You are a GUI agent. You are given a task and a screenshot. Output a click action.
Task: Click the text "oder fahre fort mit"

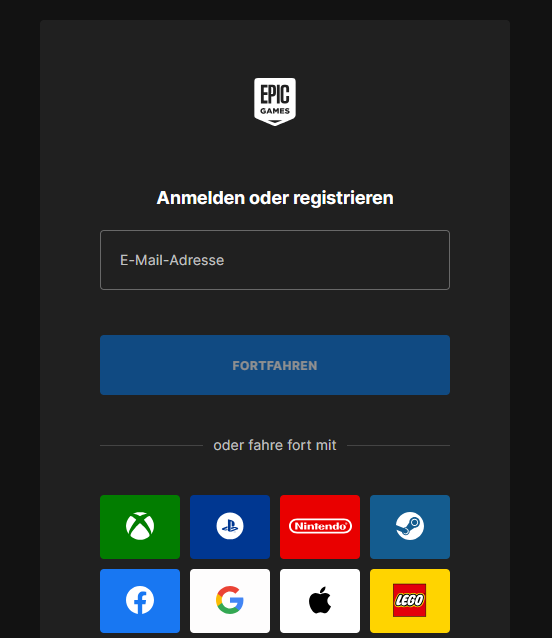point(275,445)
